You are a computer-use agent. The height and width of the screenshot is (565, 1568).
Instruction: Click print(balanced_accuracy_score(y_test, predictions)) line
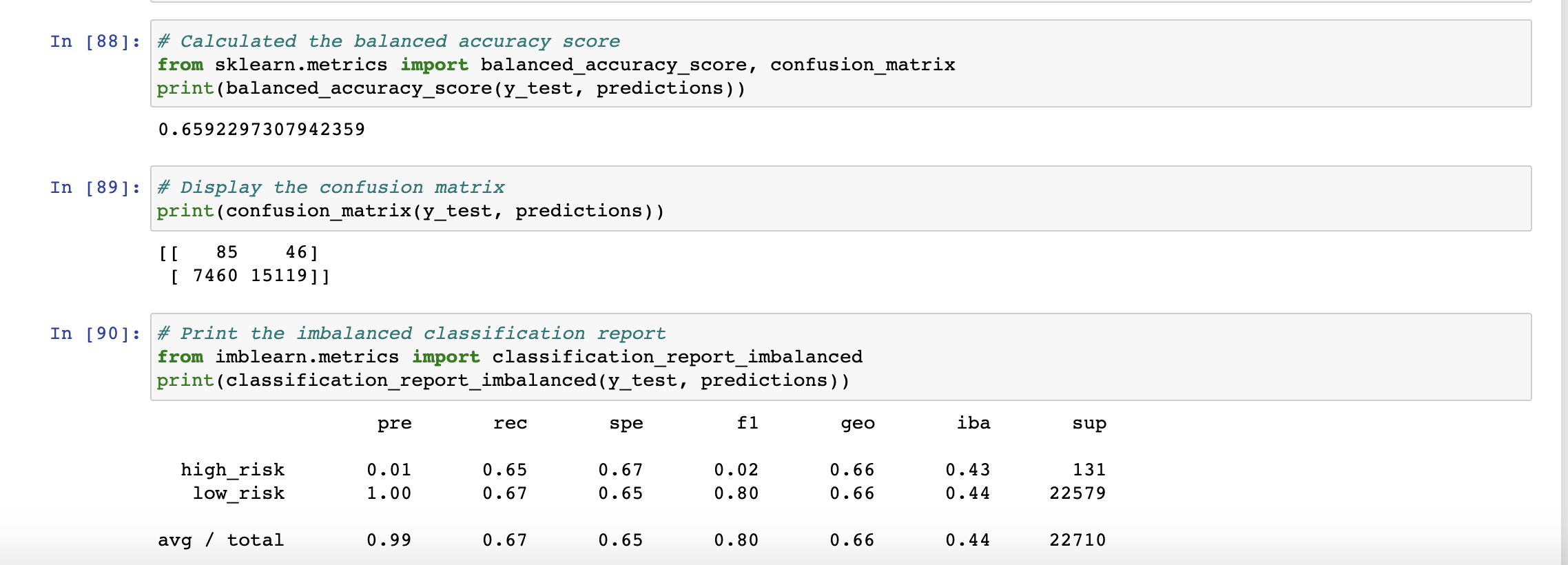451,88
